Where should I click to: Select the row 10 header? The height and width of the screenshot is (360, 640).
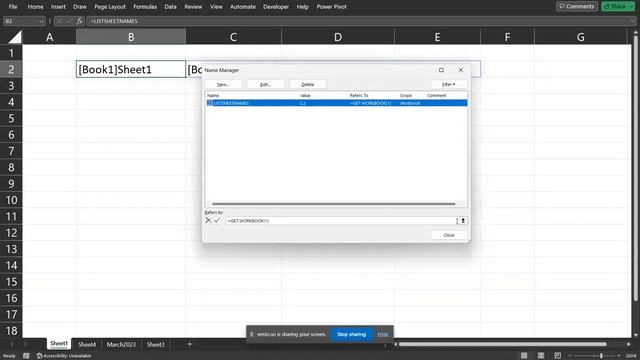(11, 200)
